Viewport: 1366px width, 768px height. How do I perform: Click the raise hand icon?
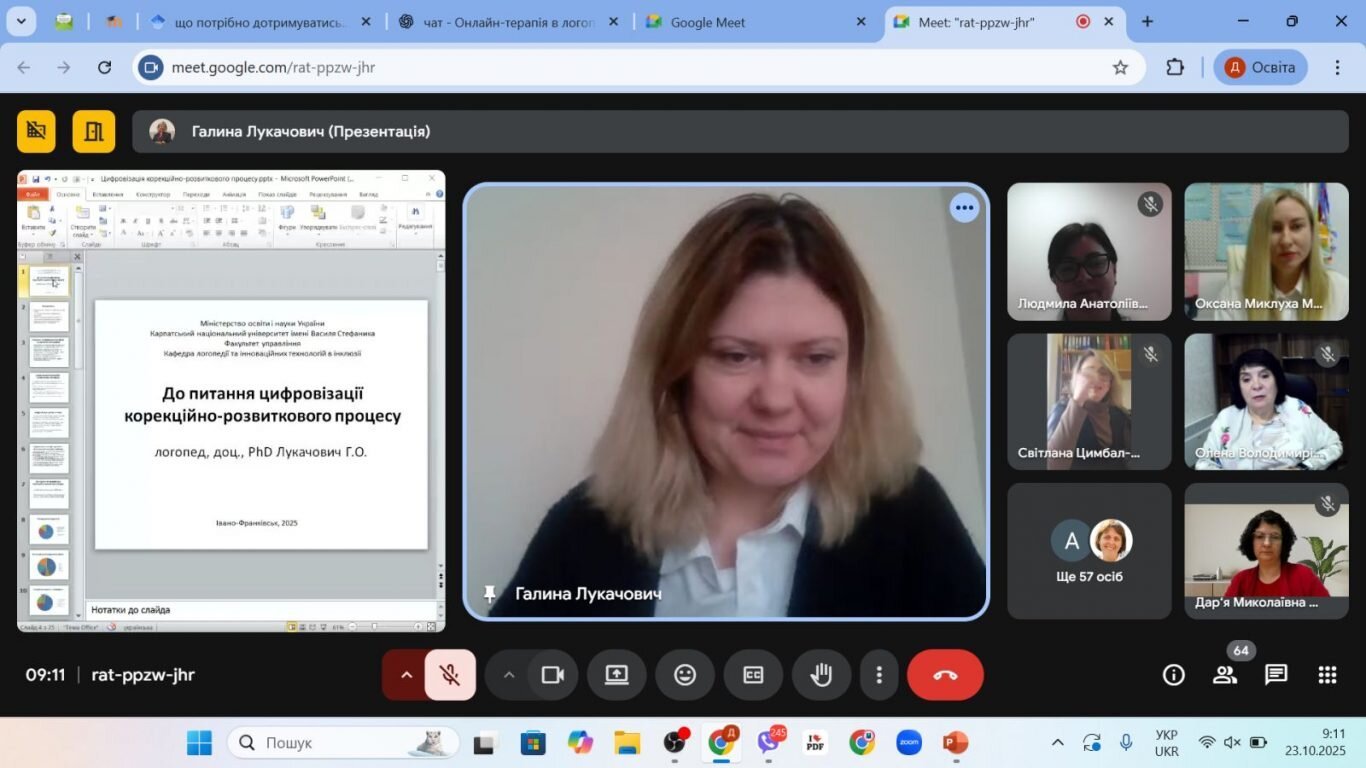click(x=821, y=675)
